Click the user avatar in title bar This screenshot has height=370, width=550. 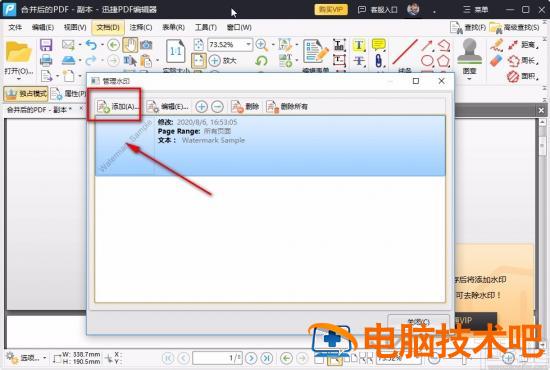pos(413,9)
